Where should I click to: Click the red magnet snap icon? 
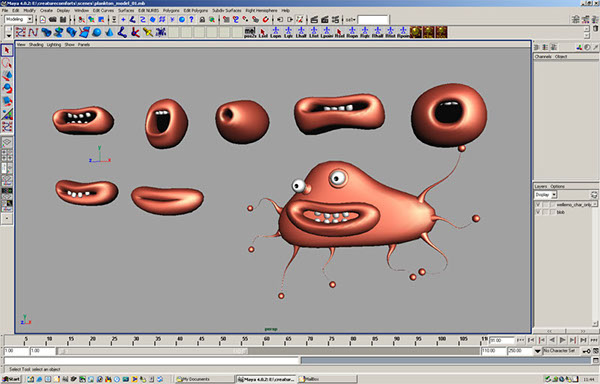tap(266, 19)
